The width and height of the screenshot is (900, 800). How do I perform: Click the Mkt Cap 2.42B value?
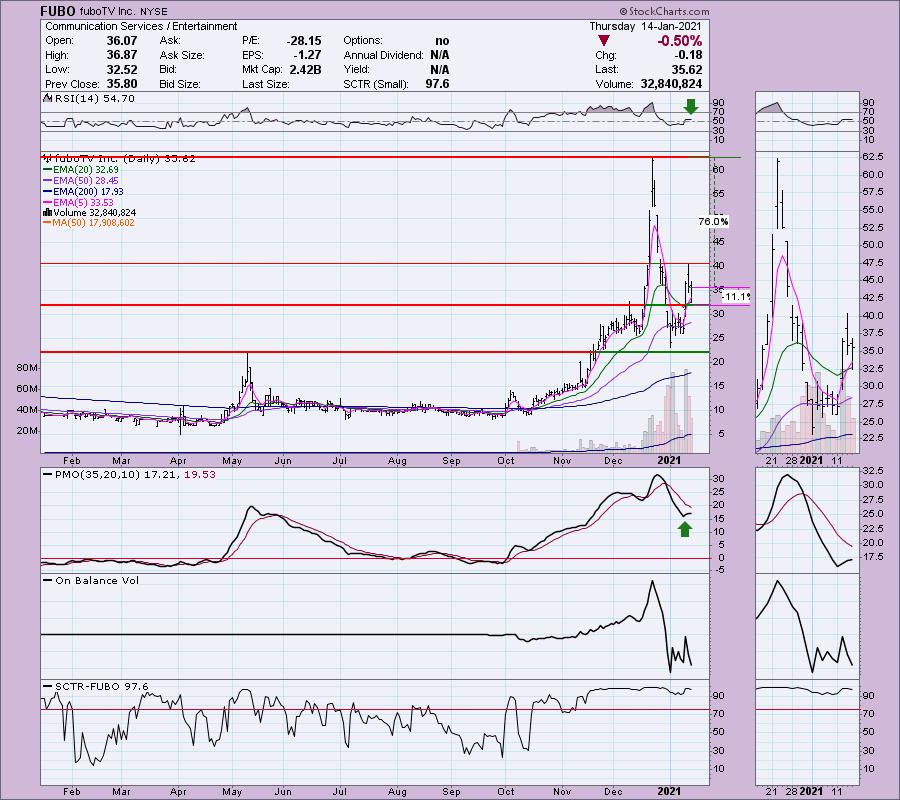click(x=305, y=69)
